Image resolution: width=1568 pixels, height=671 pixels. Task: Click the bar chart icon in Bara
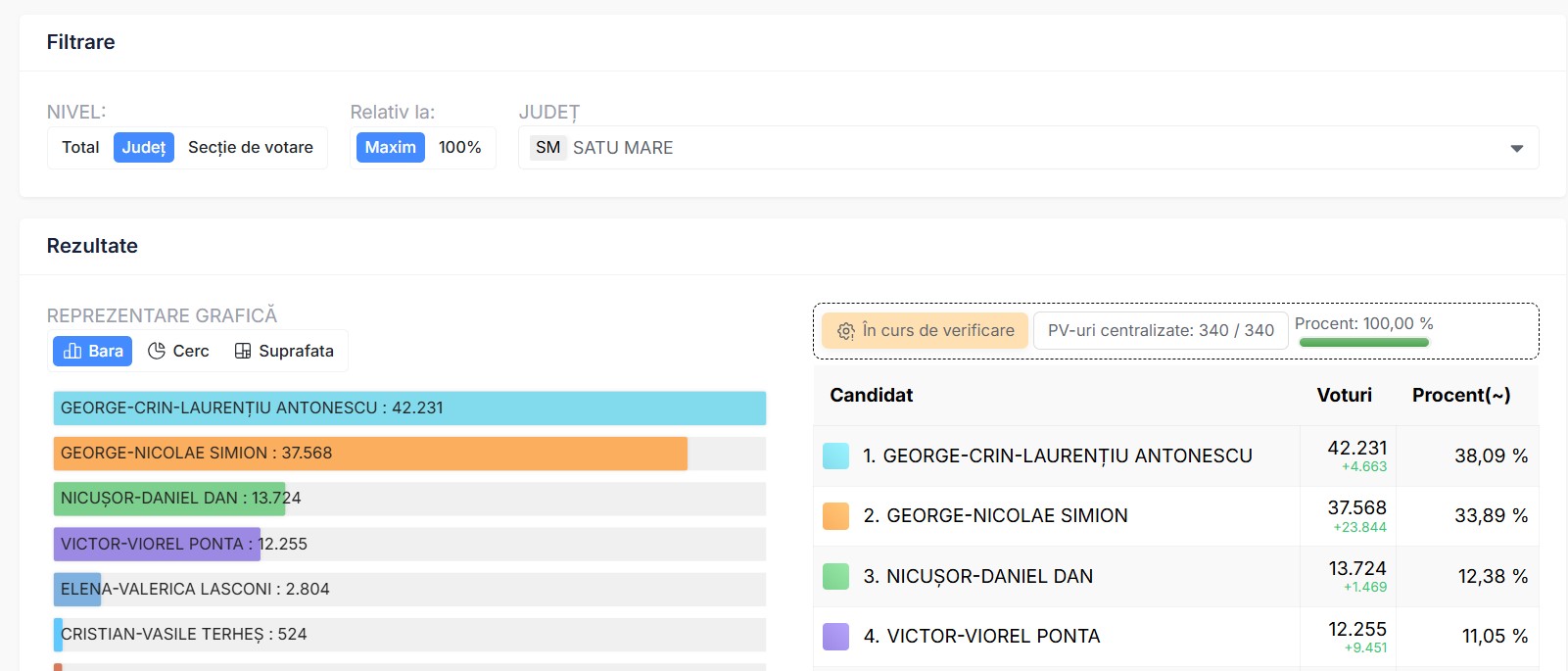pos(72,351)
